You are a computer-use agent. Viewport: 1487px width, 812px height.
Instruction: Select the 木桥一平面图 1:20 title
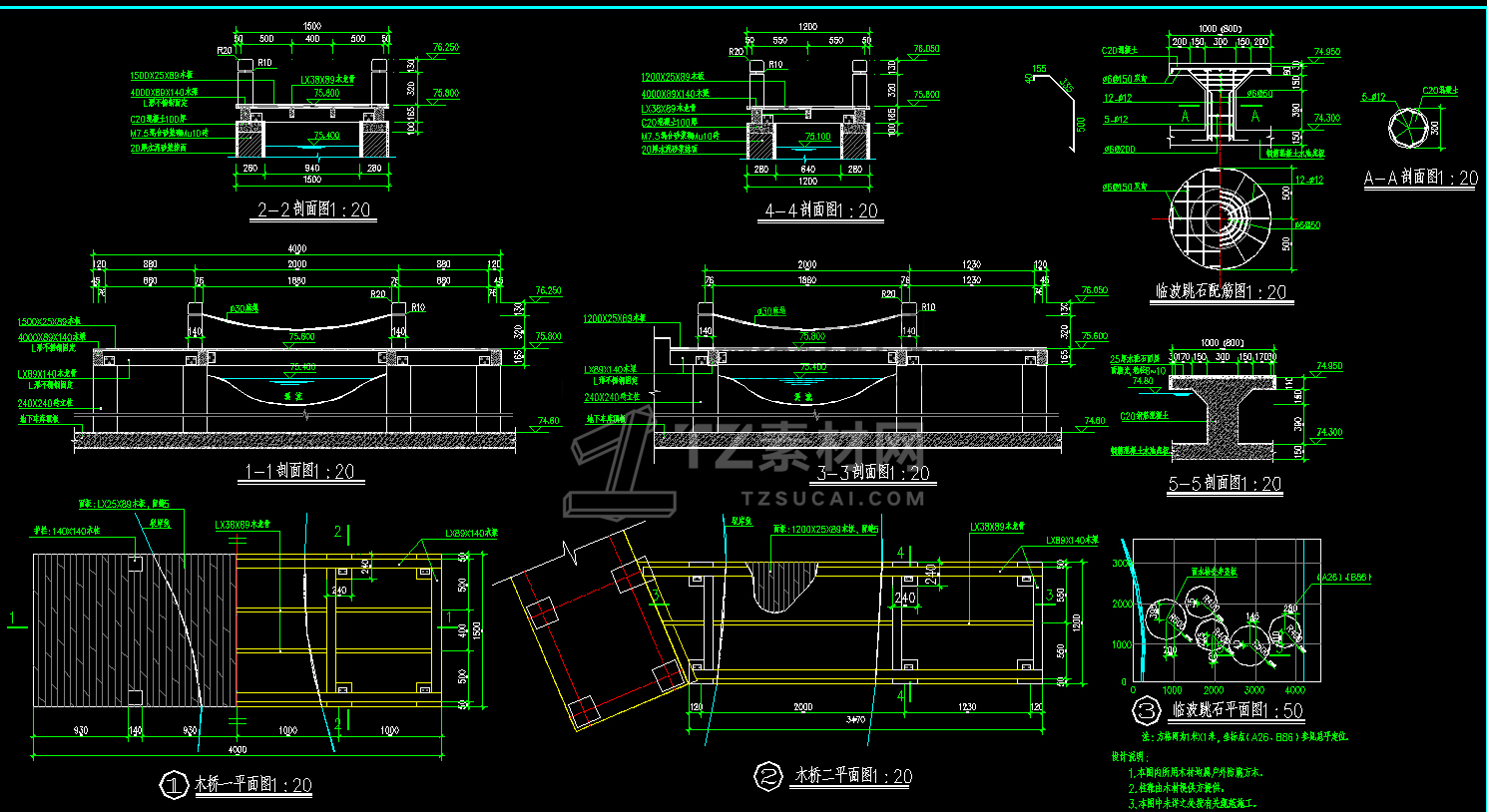point(253,785)
